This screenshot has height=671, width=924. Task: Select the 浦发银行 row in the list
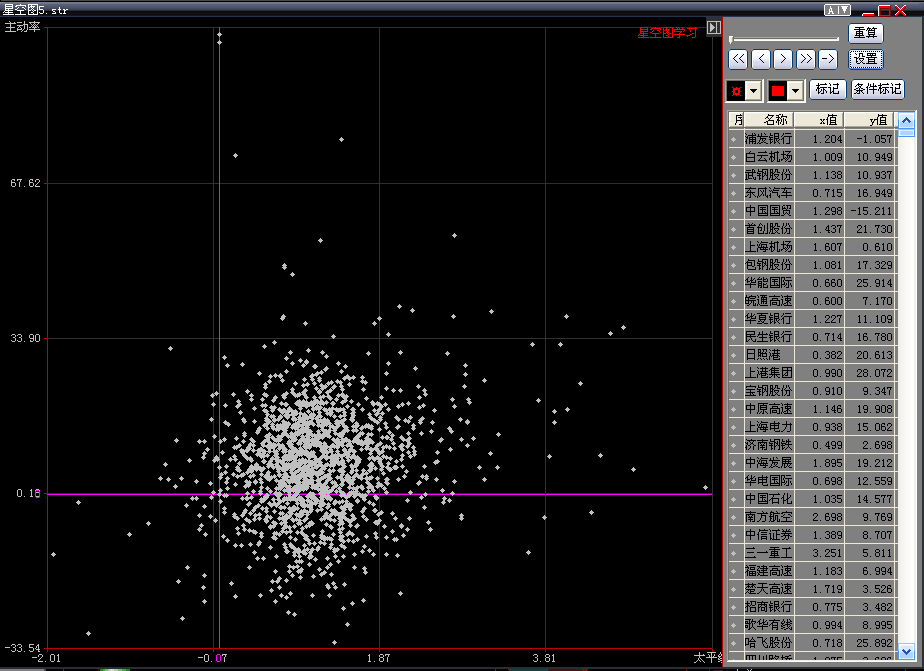click(x=768, y=139)
